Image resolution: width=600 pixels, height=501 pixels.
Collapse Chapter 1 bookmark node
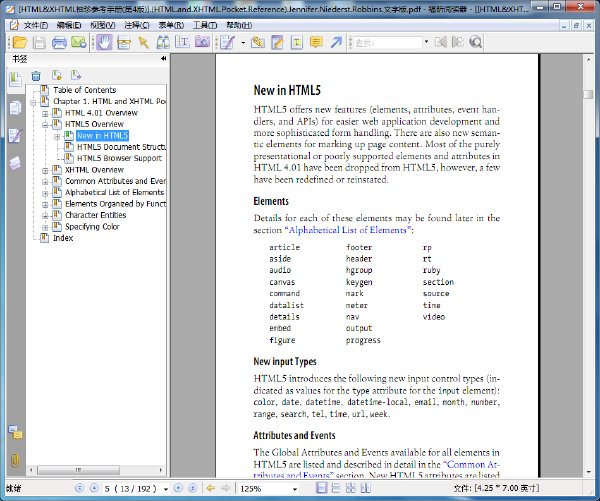tap(33, 102)
